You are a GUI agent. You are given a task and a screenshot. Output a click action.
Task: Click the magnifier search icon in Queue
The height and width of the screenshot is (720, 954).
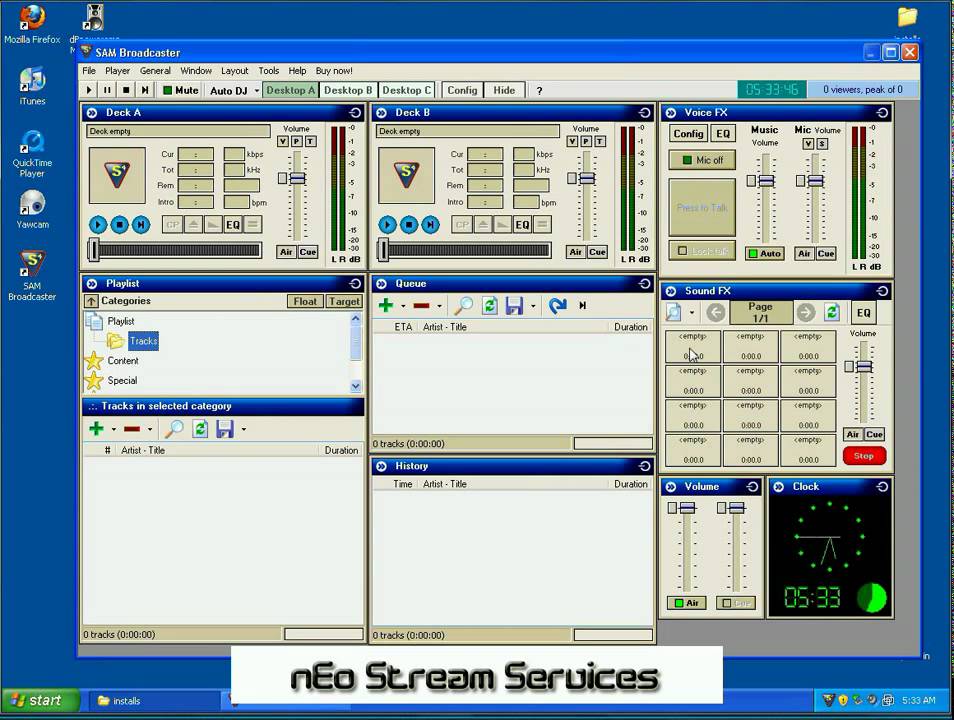coord(464,306)
